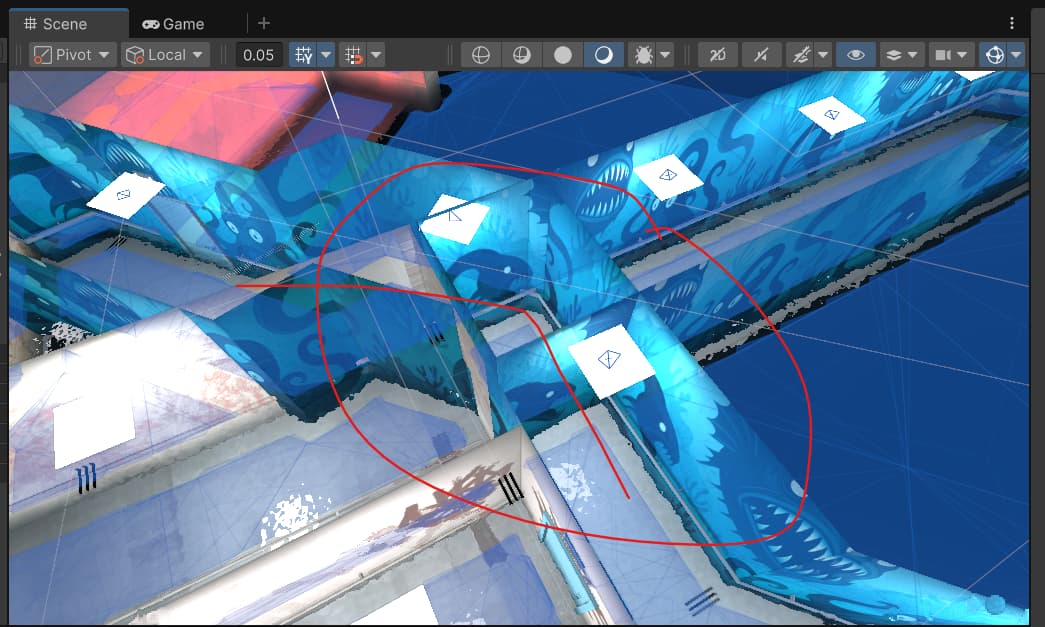Click the stacked layers icon in toolbar
1045x627 pixels.
pos(894,56)
